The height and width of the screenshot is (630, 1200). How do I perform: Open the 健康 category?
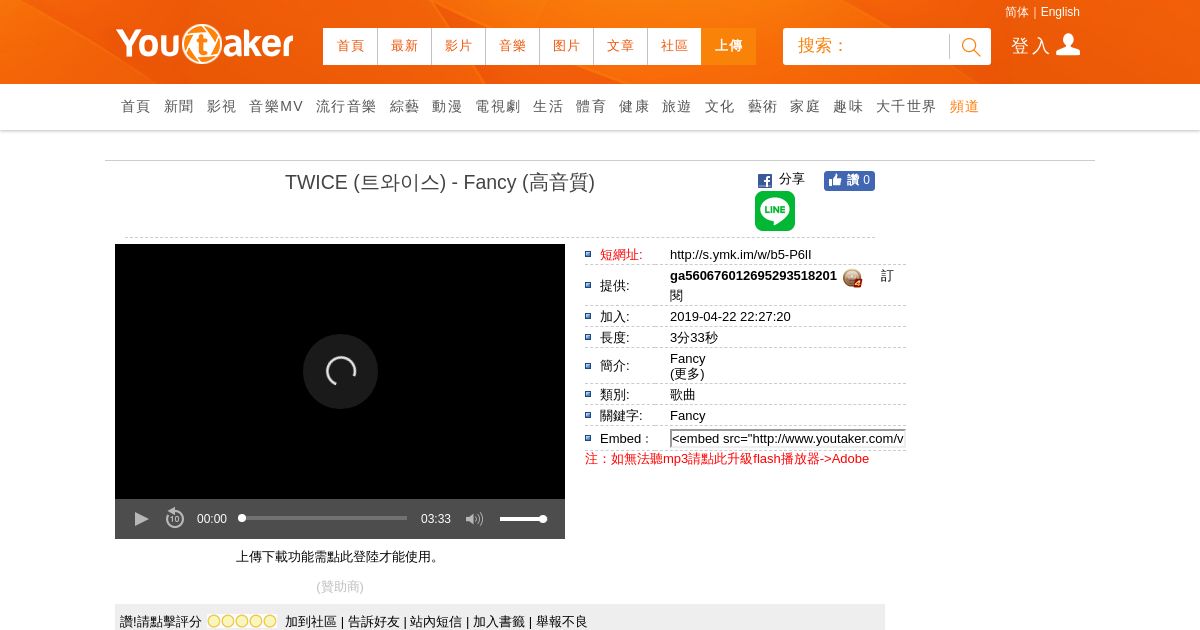coord(634,106)
